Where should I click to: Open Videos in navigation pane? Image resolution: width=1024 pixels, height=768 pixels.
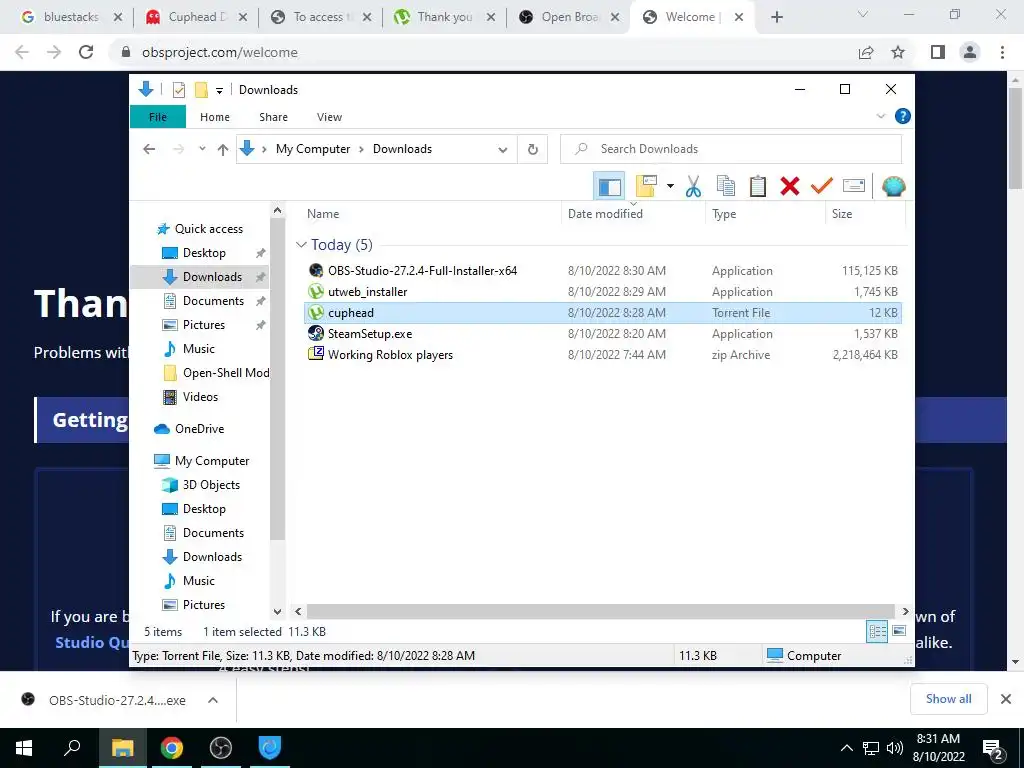point(200,397)
